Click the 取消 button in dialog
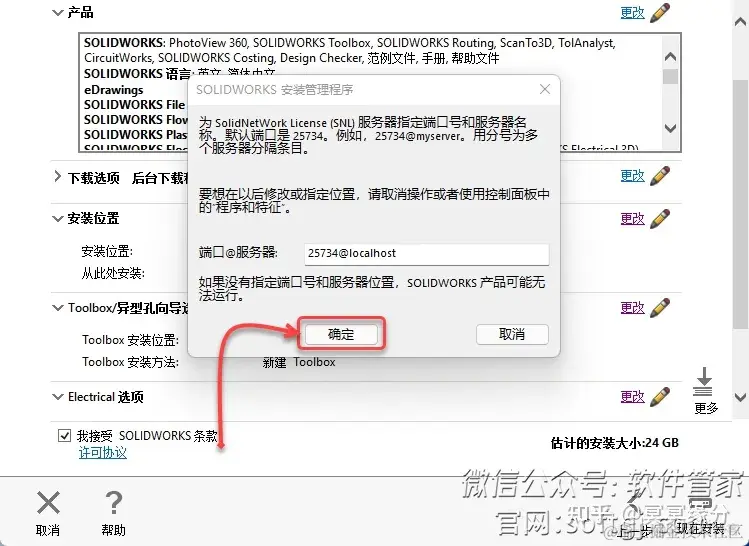Screen dimensions: 749x546 click(512, 334)
